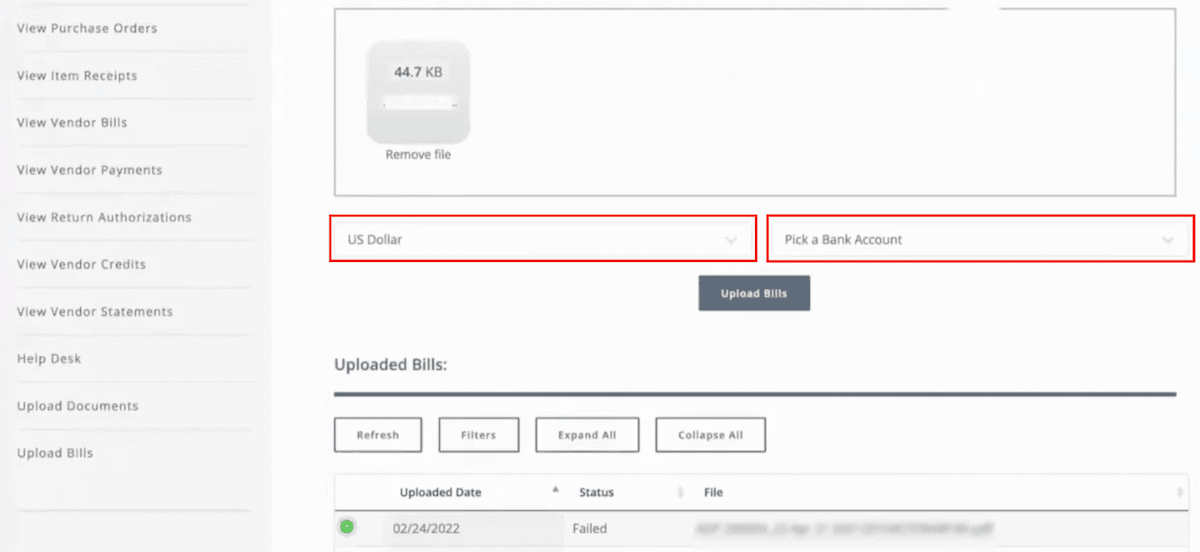1200x552 pixels.
Task: Open View Item Receipts page
Action: [77, 76]
